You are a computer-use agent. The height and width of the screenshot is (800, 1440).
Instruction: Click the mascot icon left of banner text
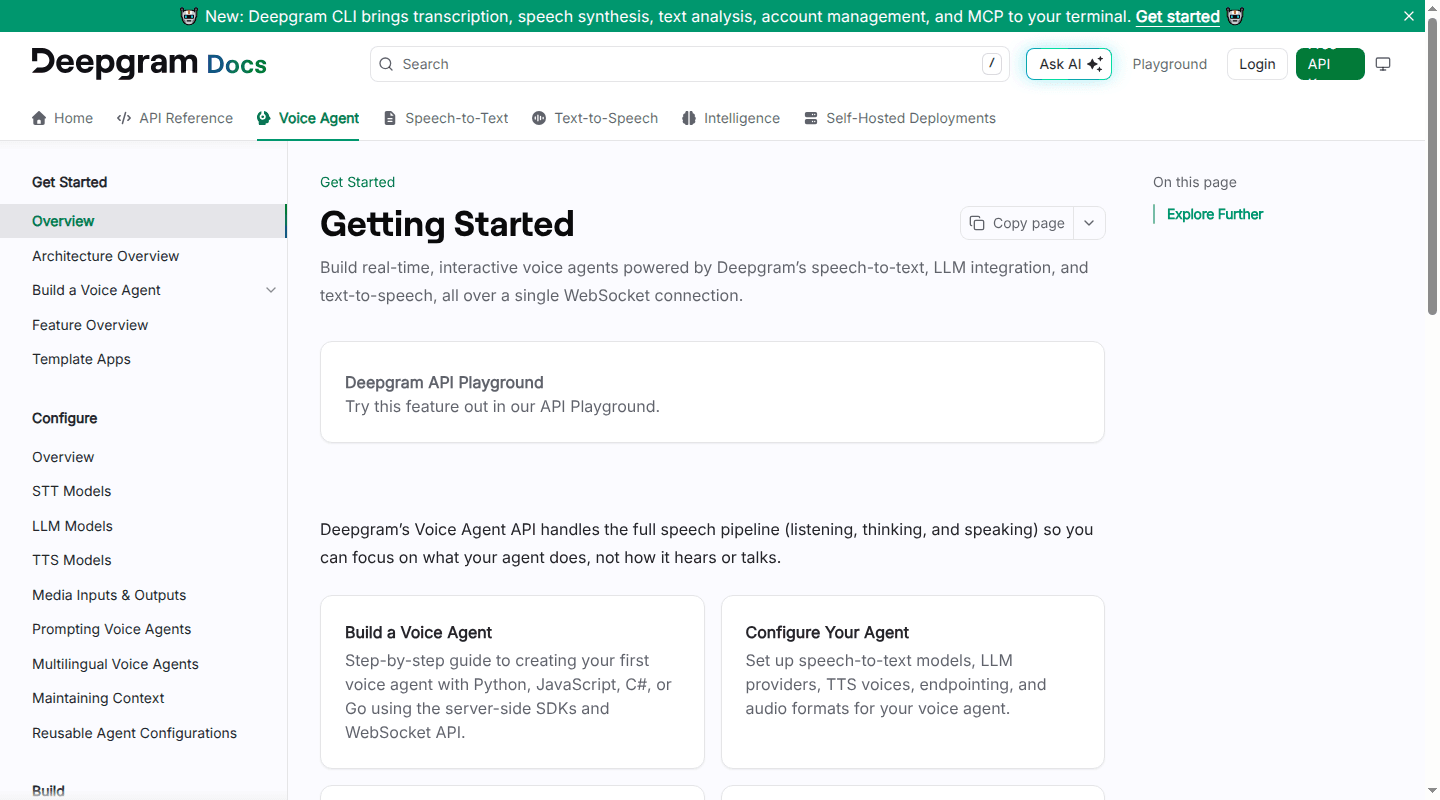pos(189,16)
